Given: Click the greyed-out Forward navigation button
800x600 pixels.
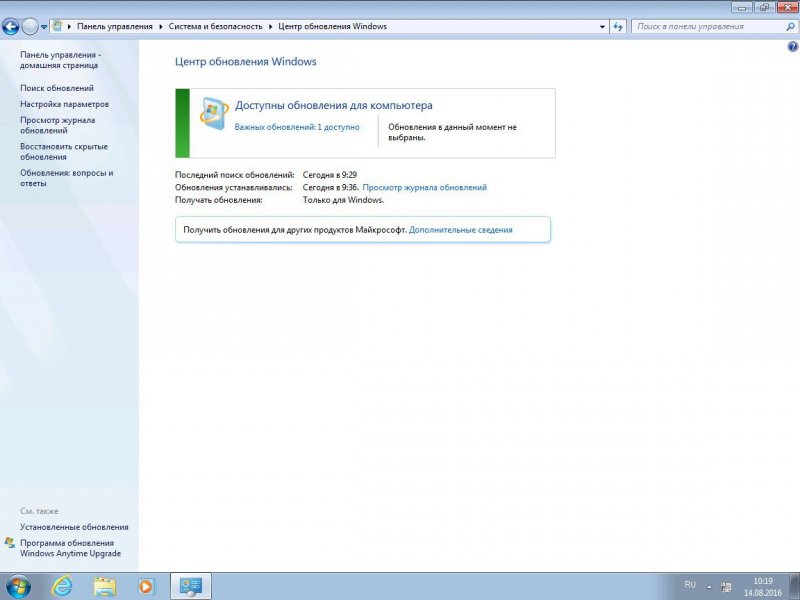Looking at the screenshot, I should pyautogui.click(x=30, y=27).
